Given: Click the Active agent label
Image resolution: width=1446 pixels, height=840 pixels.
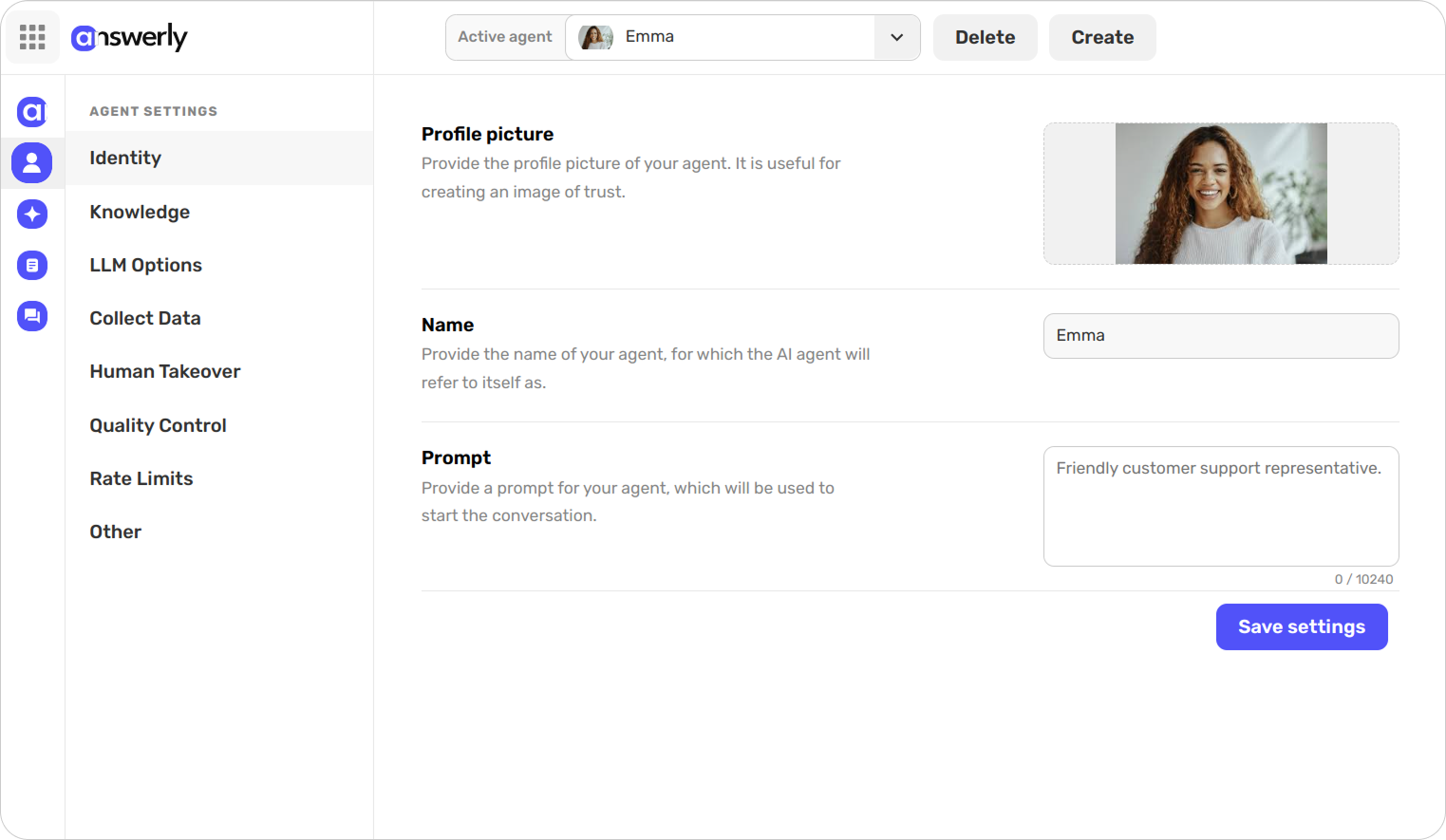Looking at the screenshot, I should [x=505, y=37].
